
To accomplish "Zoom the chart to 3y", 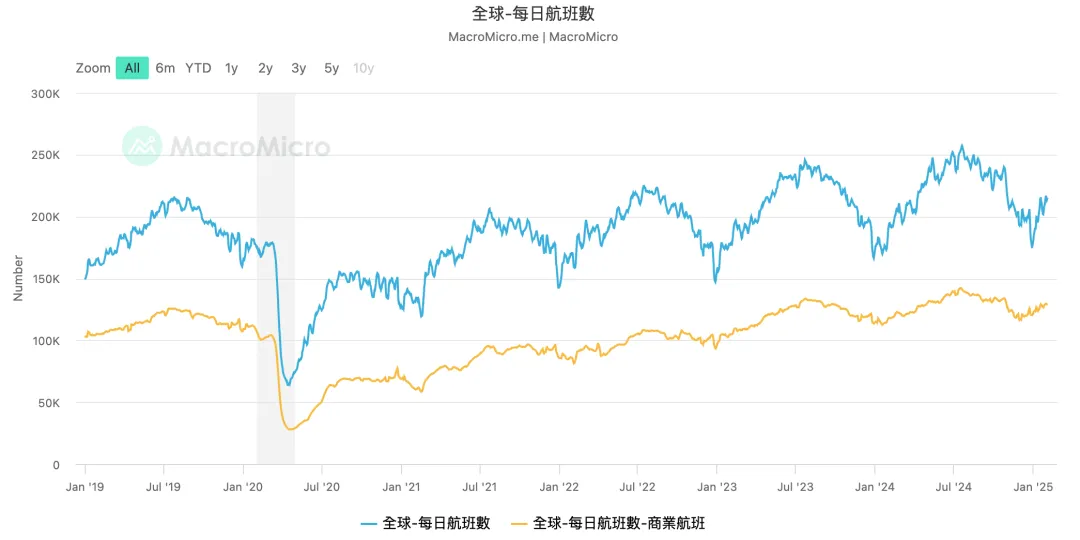I will click(298, 68).
